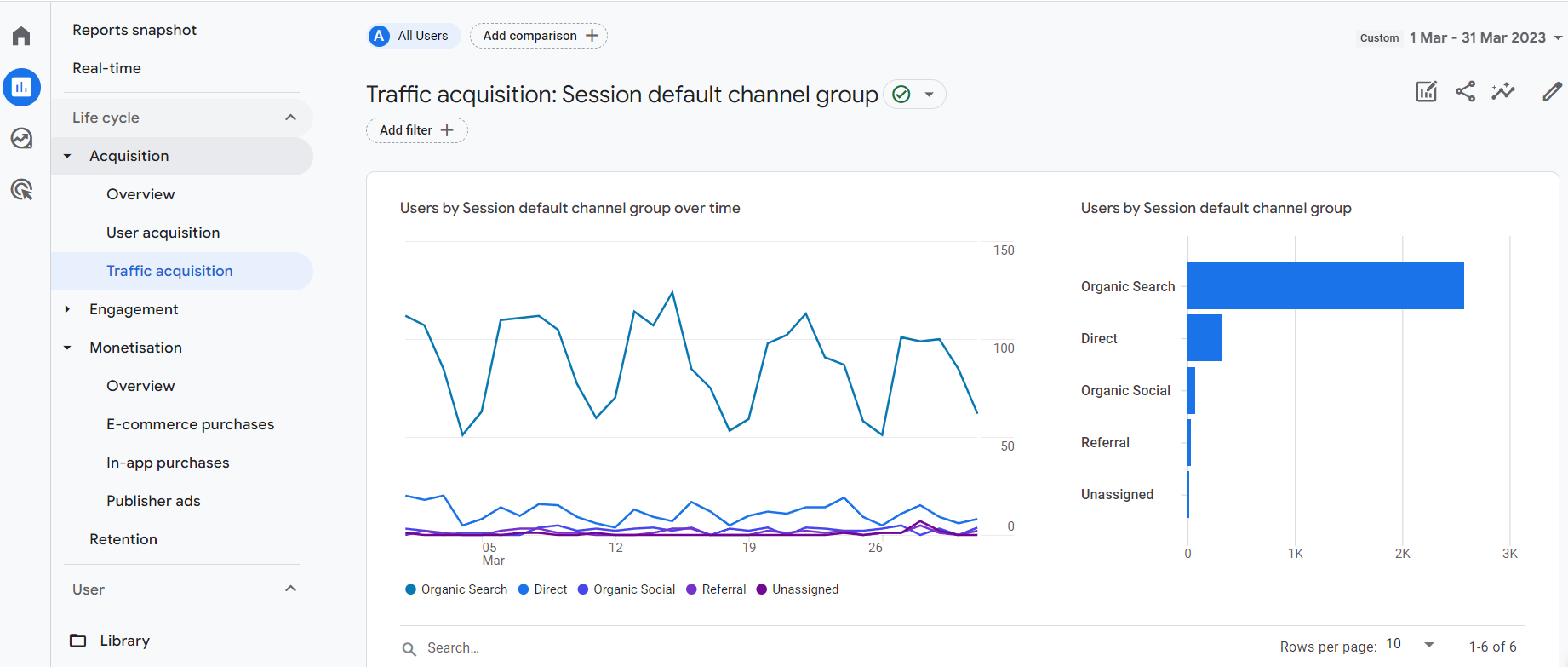Toggle Organic Search series in chart legend
This screenshot has height=667, width=1568.
click(456, 589)
